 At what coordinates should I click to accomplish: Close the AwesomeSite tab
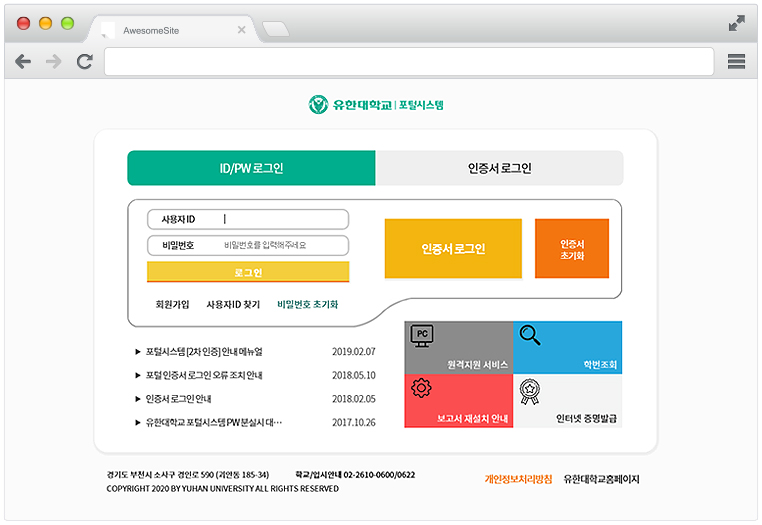tap(241, 30)
